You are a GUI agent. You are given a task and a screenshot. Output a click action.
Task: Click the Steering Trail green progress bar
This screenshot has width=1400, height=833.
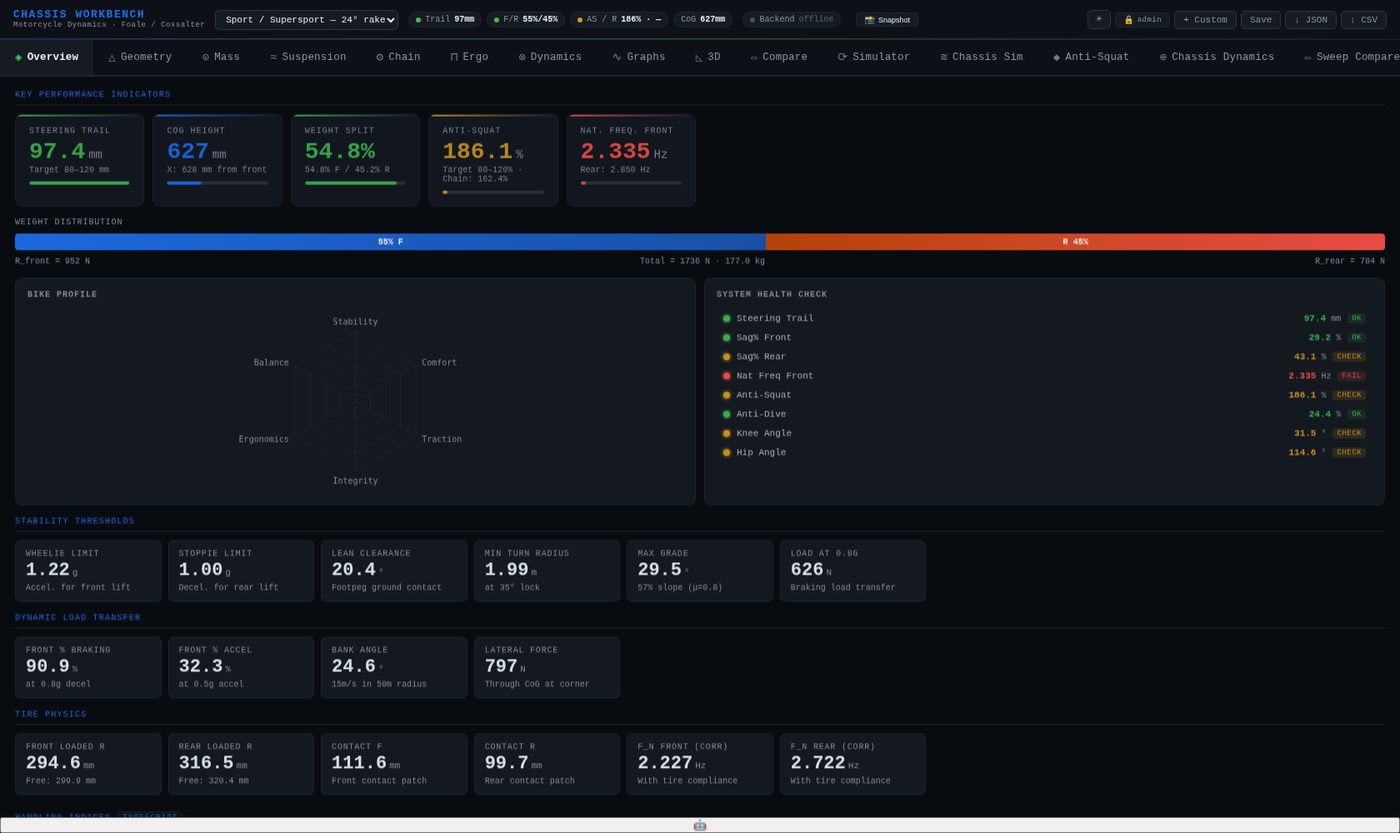tap(79, 183)
